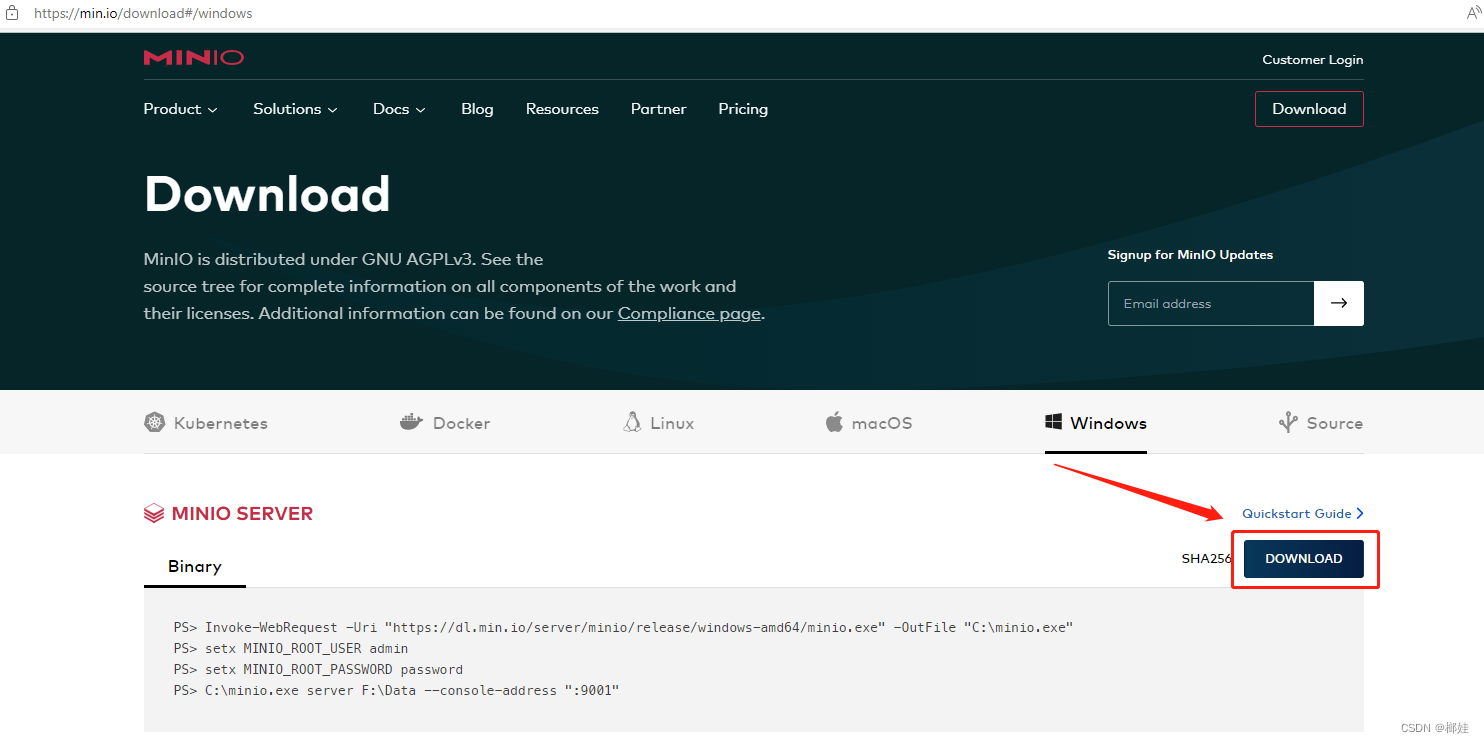Click the MINIO SERVER stacked-layers icon

point(153,512)
